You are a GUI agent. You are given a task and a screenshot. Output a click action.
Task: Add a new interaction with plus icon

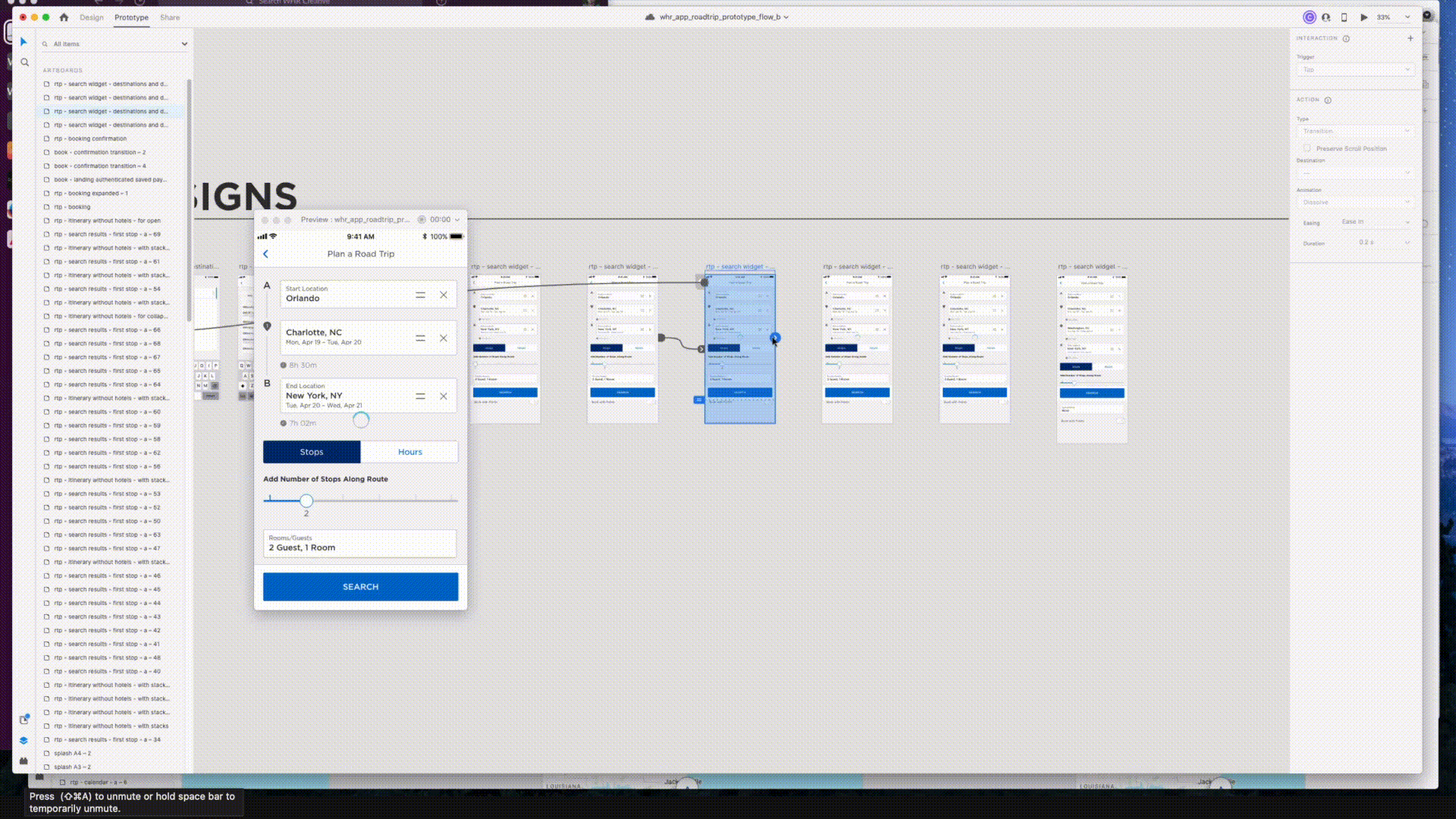click(1410, 38)
